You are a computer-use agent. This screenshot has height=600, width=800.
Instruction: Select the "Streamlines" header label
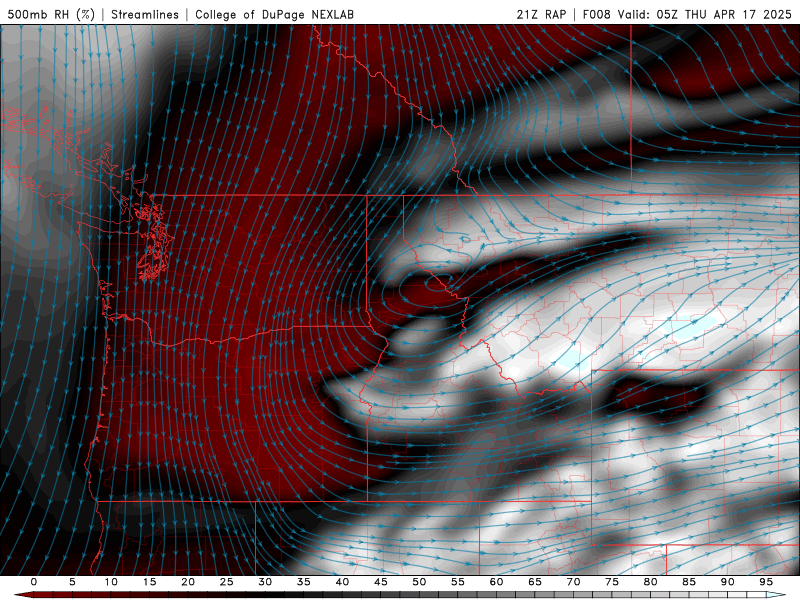click(145, 14)
